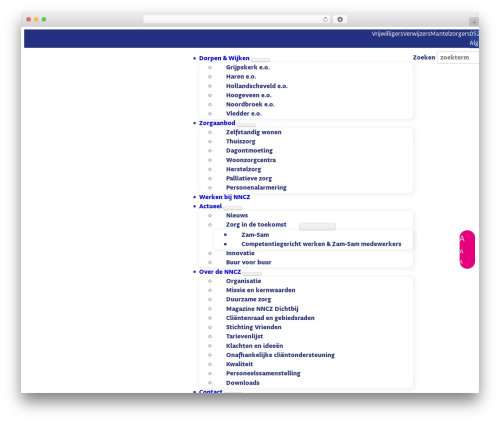Open the Nieuws link
500x423 pixels.
237,215
